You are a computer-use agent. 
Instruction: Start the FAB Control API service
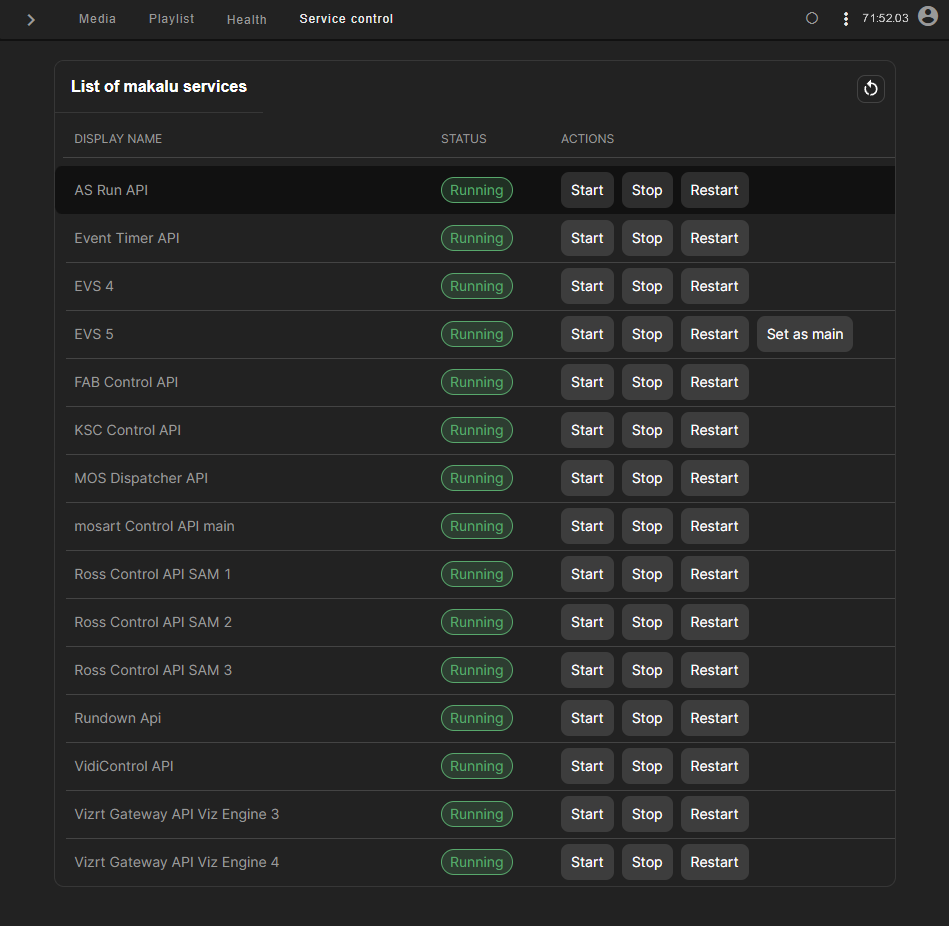(587, 382)
